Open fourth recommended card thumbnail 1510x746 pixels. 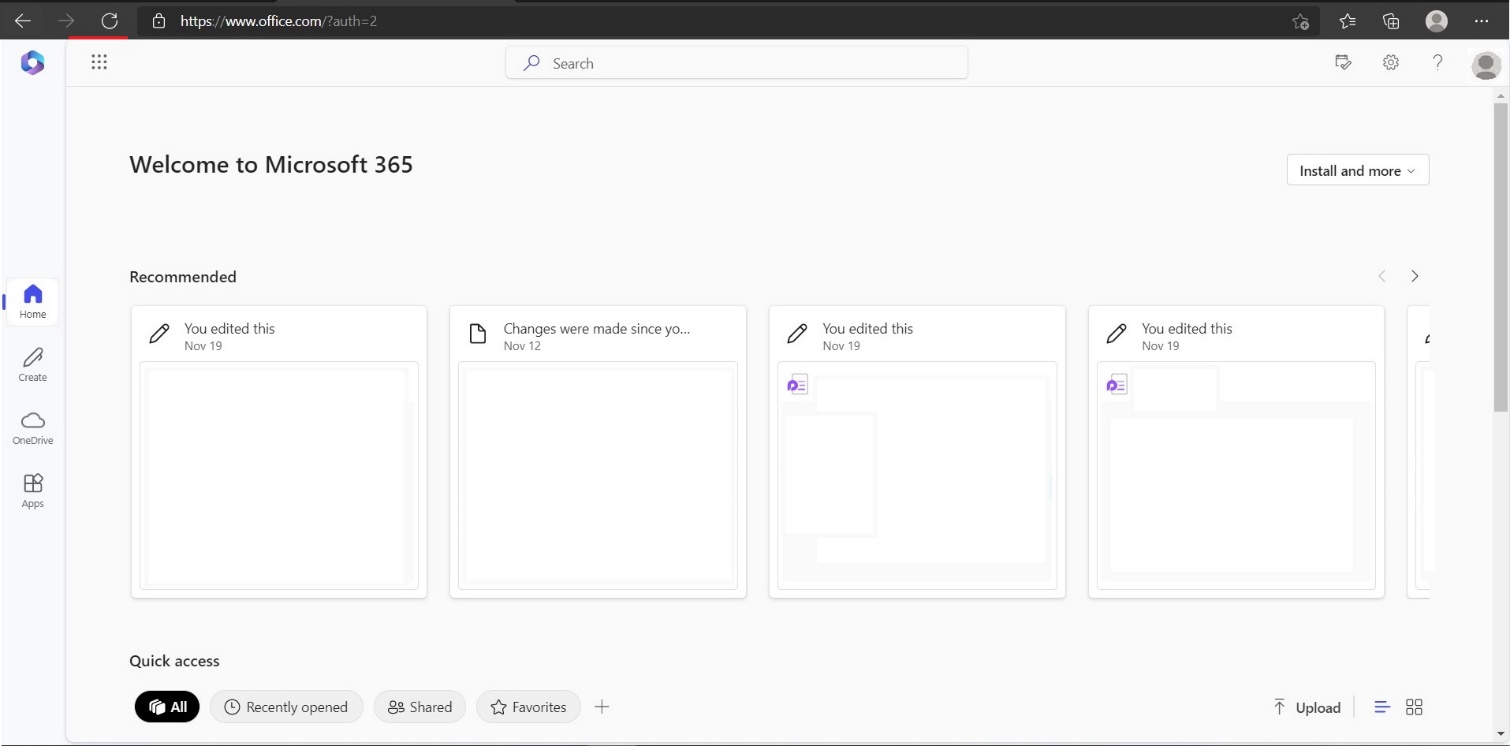1236,476
